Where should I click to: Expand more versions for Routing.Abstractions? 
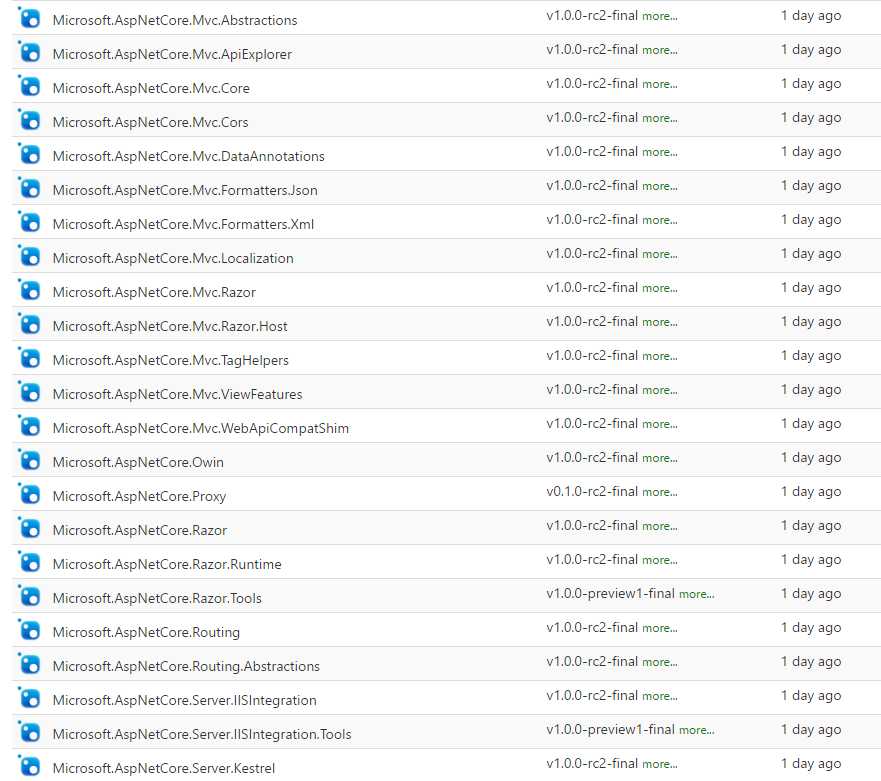click(660, 662)
